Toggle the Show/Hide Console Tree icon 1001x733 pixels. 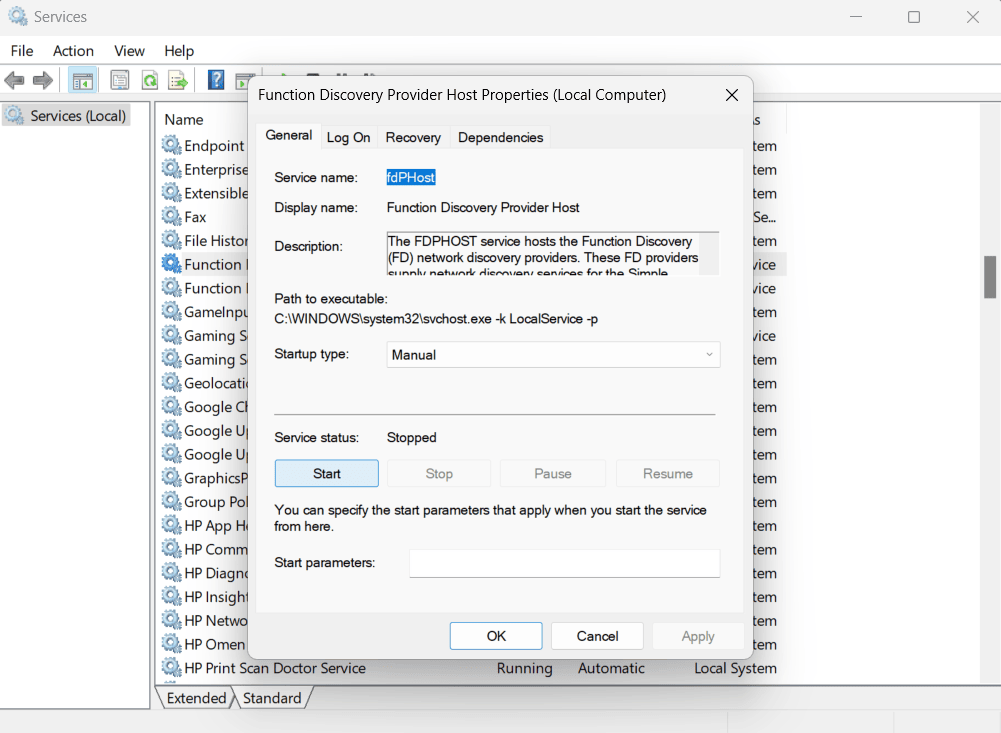coord(82,79)
